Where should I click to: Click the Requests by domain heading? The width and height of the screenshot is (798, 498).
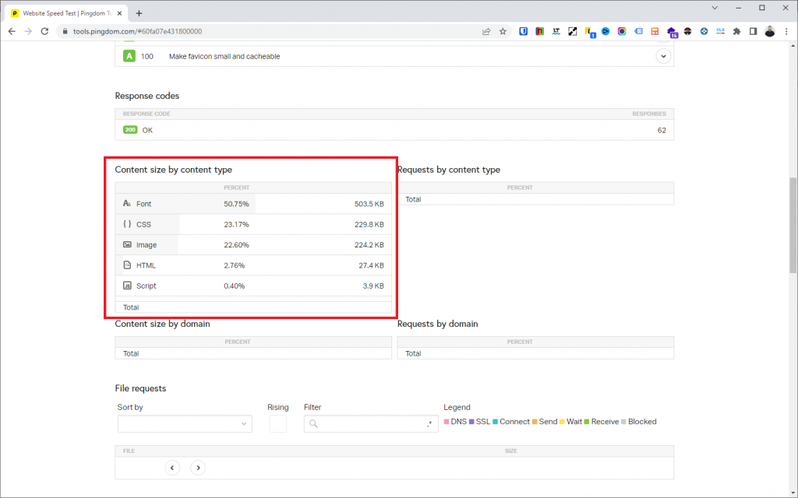tap(438, 324)
